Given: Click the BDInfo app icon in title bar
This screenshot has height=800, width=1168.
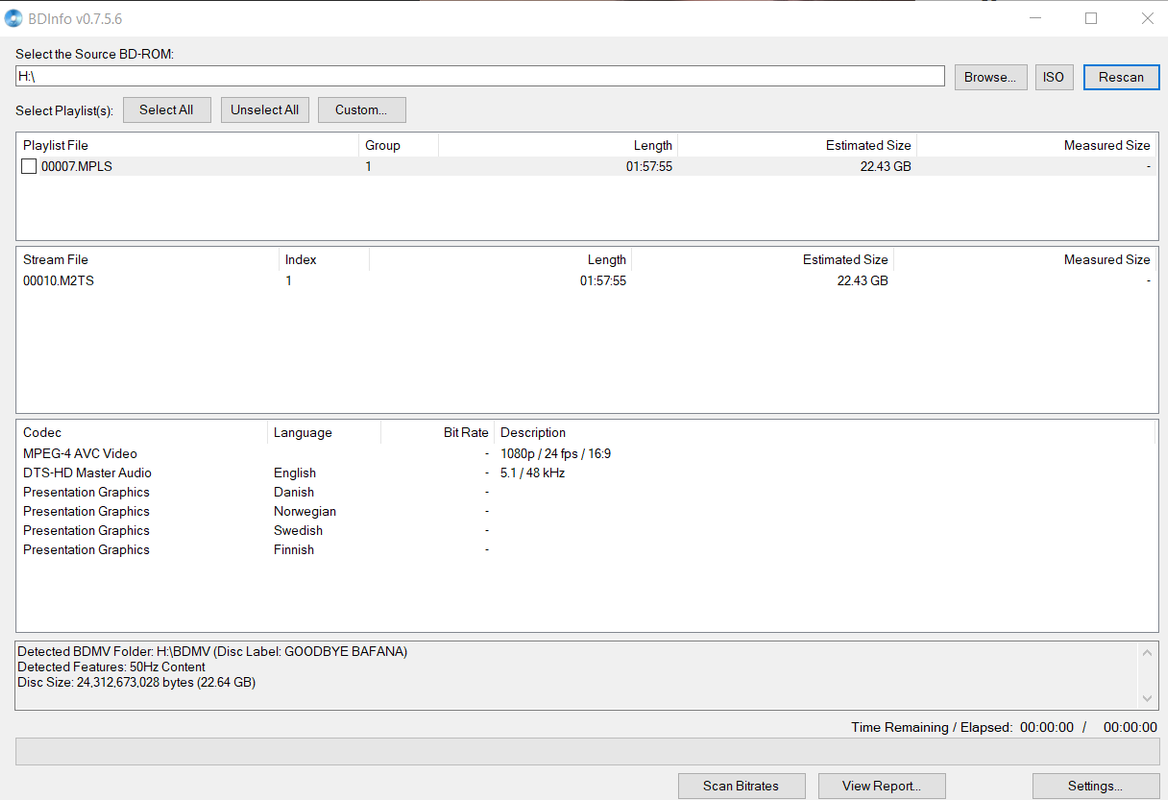Looking at the screenshot, I should click(13, 19).
